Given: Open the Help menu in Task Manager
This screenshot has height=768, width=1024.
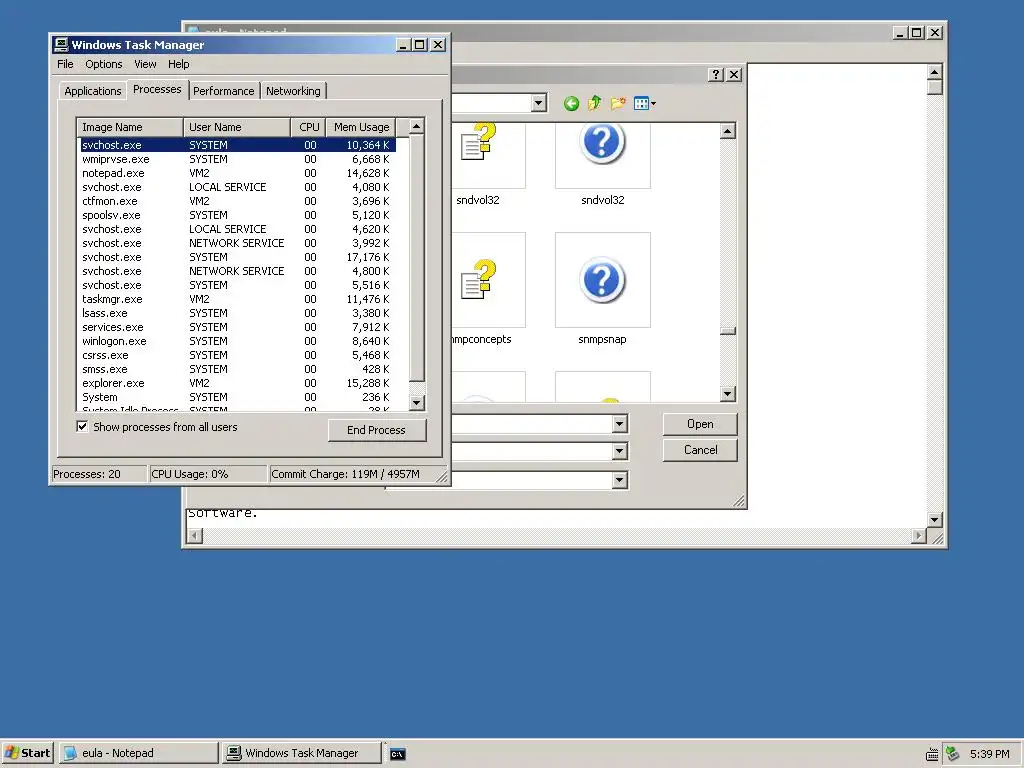Looking at the screenshot, I should tap(178, 64).
